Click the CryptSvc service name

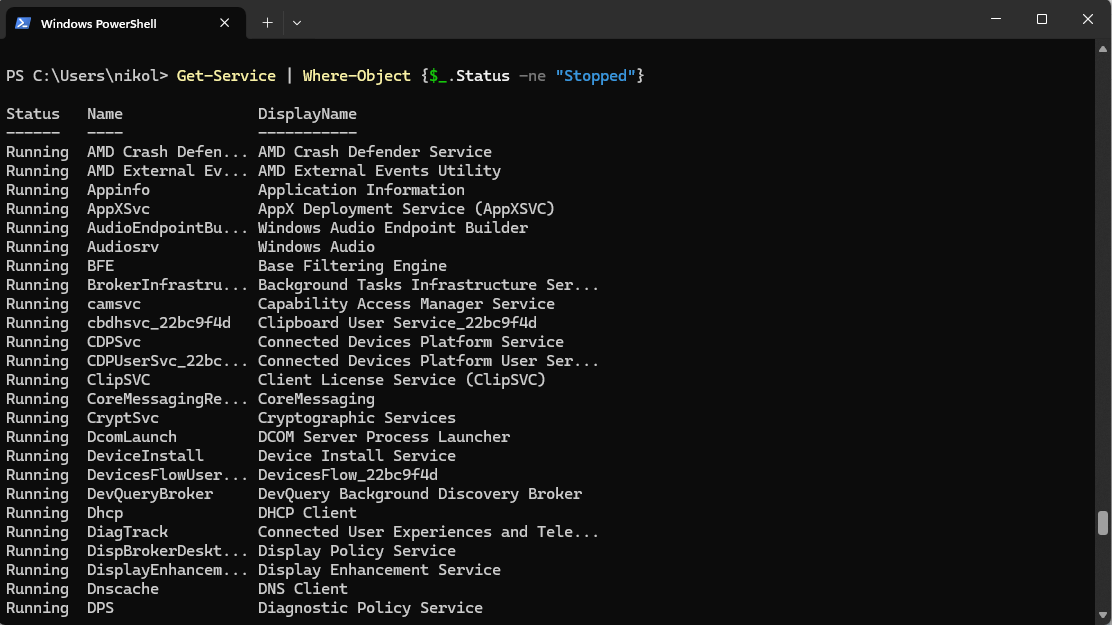pos(123,418)
